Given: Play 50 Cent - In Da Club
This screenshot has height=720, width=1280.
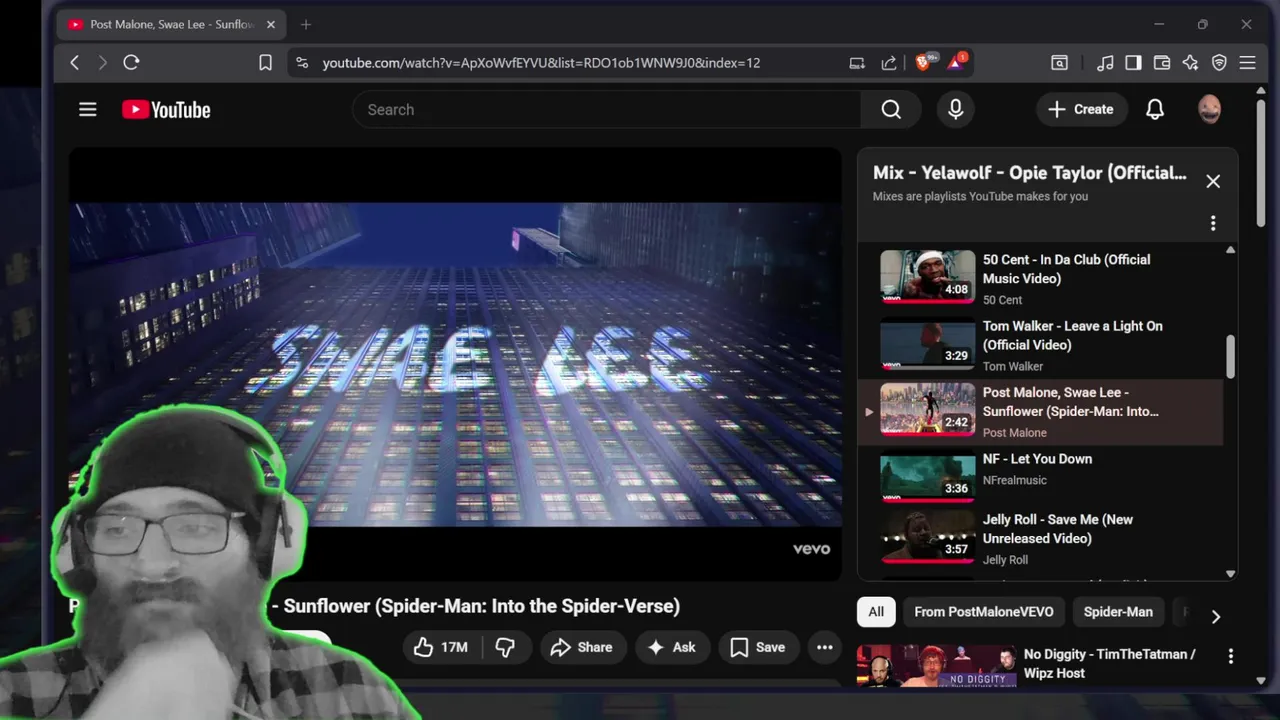Looking at the screenshot, I should click(1040, 278).
